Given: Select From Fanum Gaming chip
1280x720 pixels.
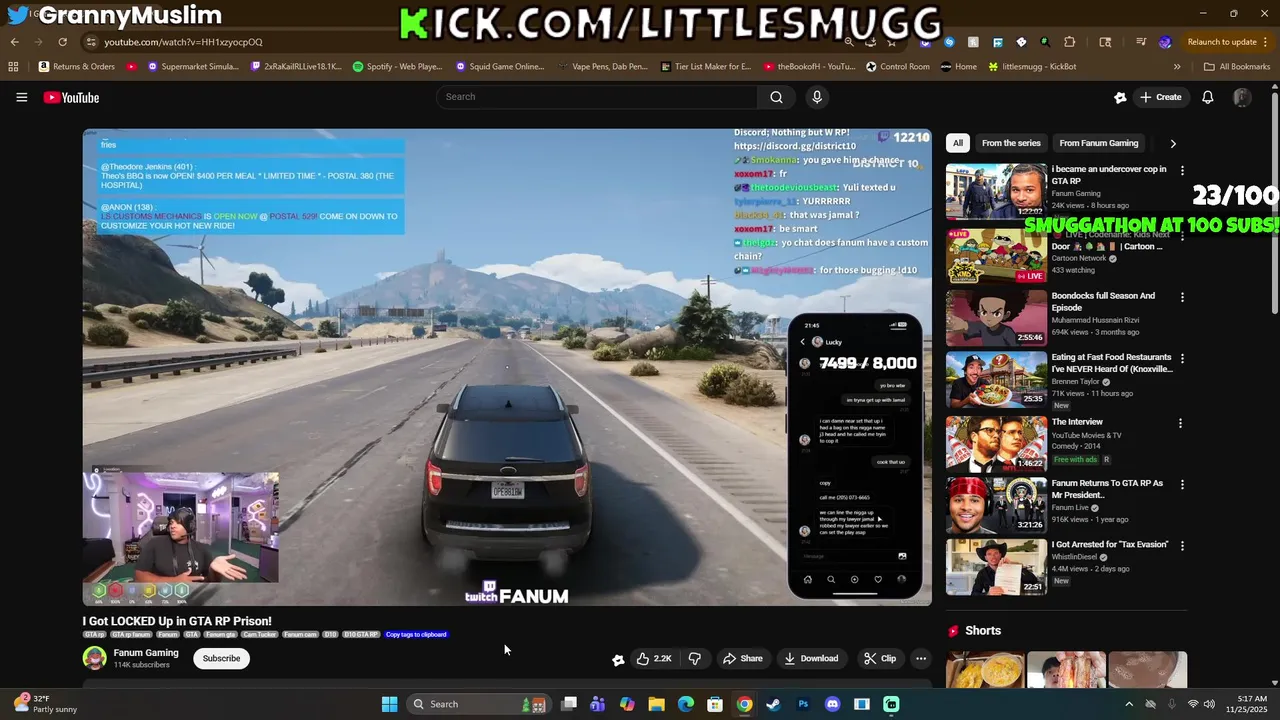Looking at the screenshot, I should [x=1099, y=143].
